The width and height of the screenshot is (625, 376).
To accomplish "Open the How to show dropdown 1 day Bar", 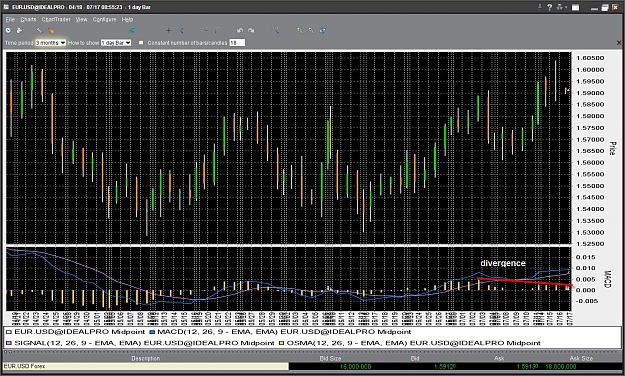I will tap(116, 43).
